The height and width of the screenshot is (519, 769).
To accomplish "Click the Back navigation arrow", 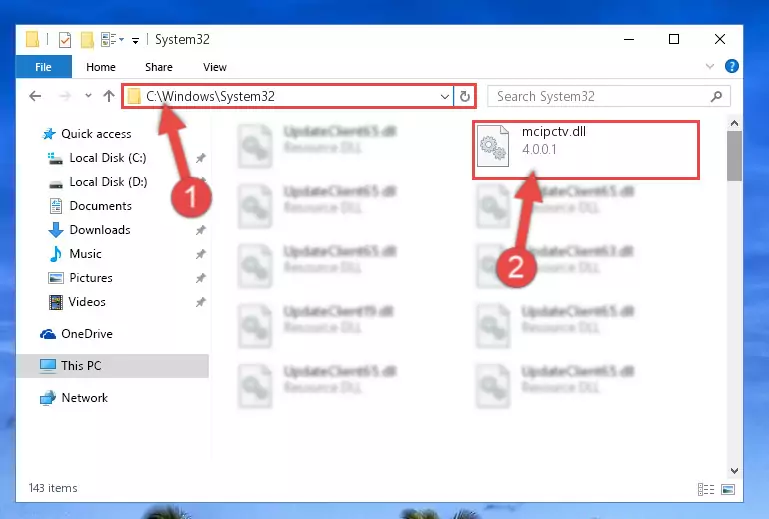I will [x=35, y=96].
